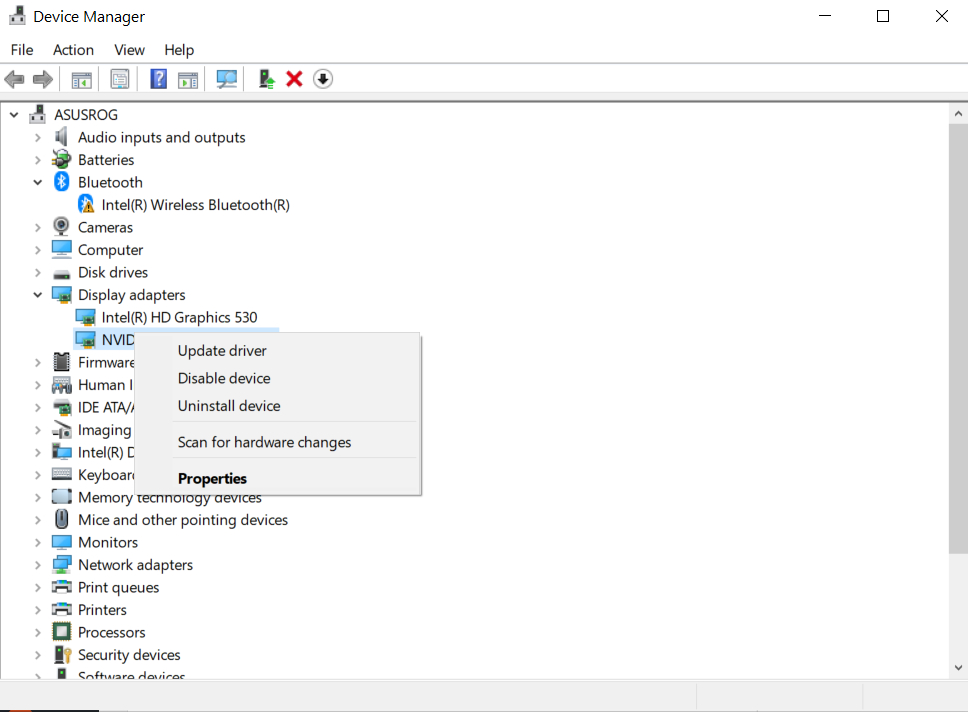The image size is (968, 712).
Task: Click the Batteries category icon
Action: tap(61, 159)
